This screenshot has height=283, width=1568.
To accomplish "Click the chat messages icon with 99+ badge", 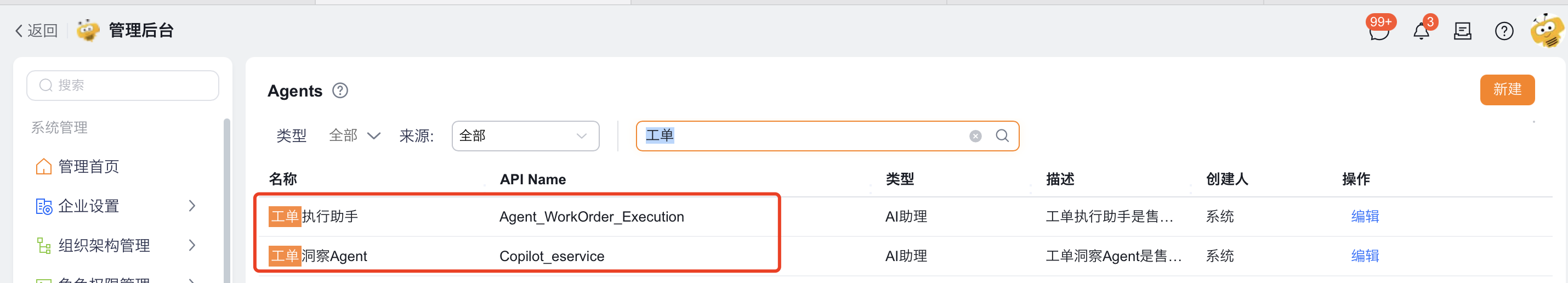I will click(1379, 30).
